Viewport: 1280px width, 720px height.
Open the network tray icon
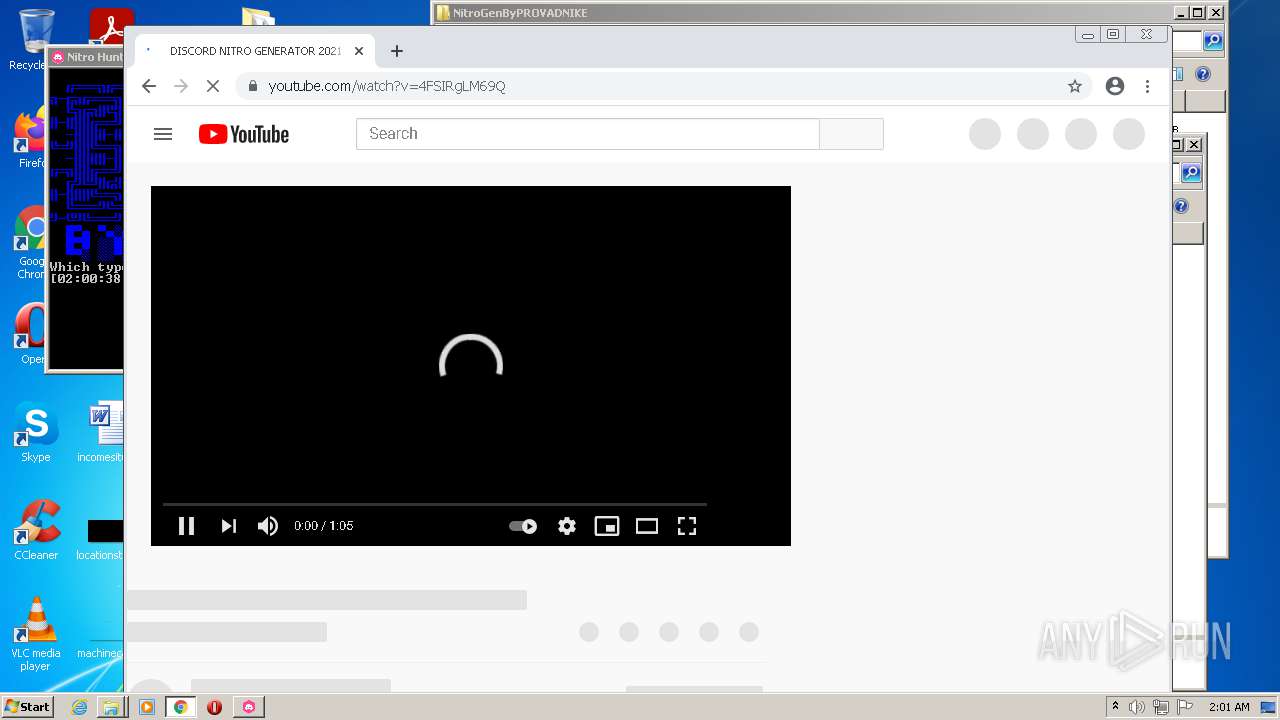tap(1161, 707)
